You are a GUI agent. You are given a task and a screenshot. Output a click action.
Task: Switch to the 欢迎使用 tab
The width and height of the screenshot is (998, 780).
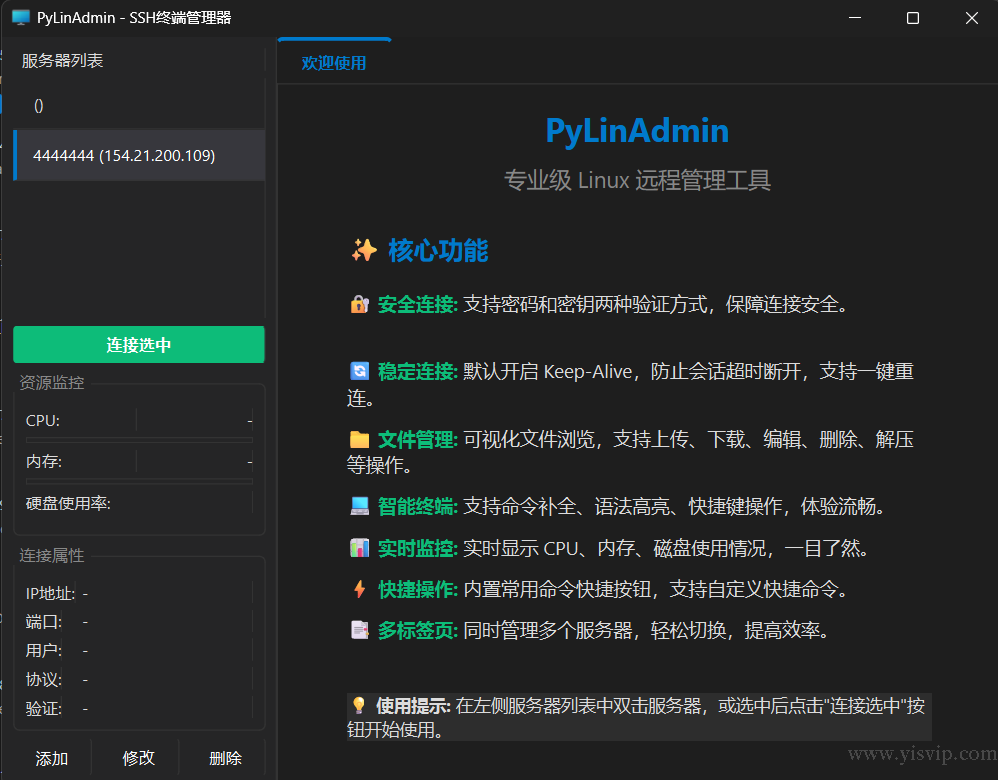(334, 63)
